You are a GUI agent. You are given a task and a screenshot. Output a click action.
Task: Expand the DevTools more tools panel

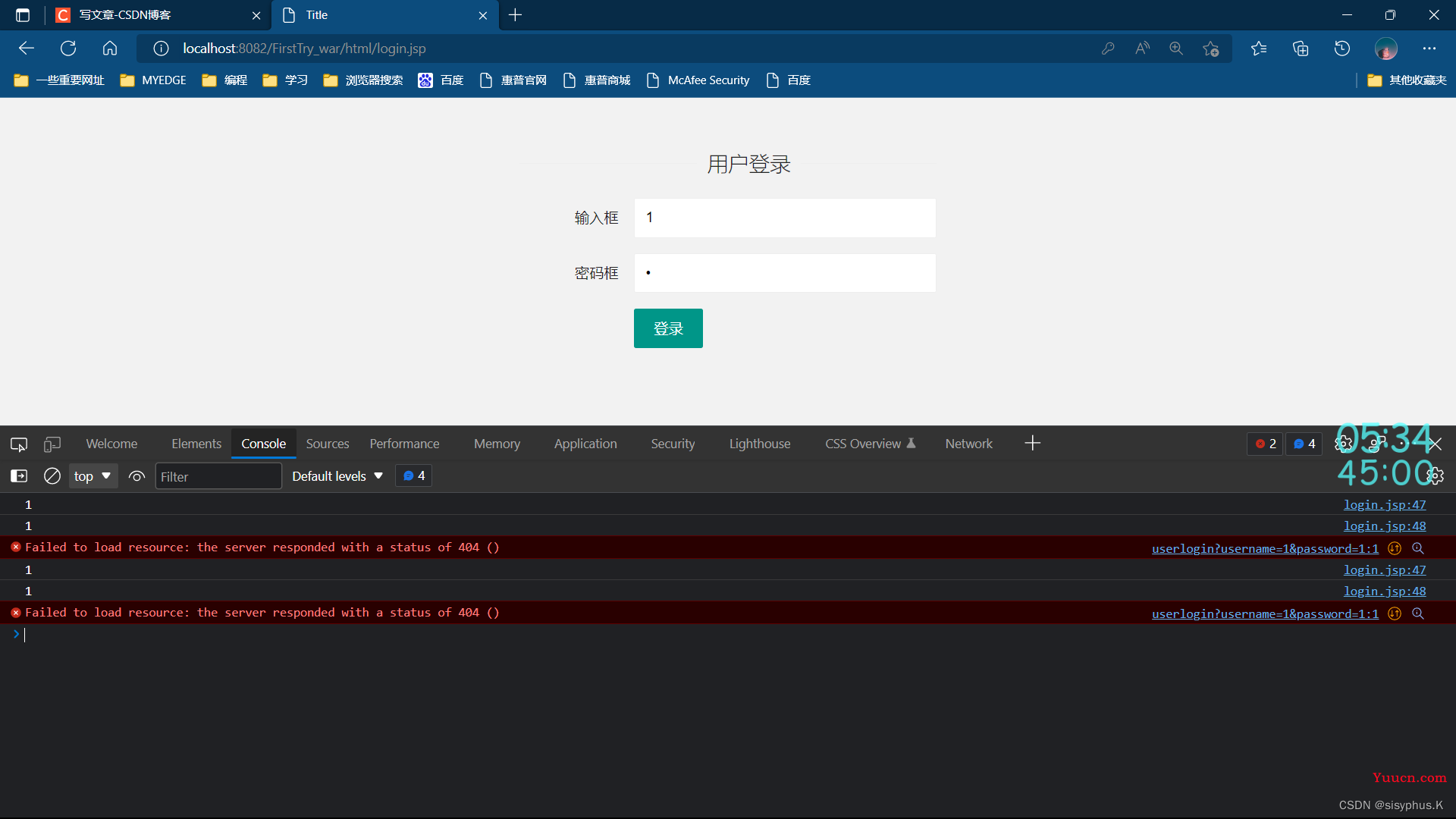[1033, 443]
